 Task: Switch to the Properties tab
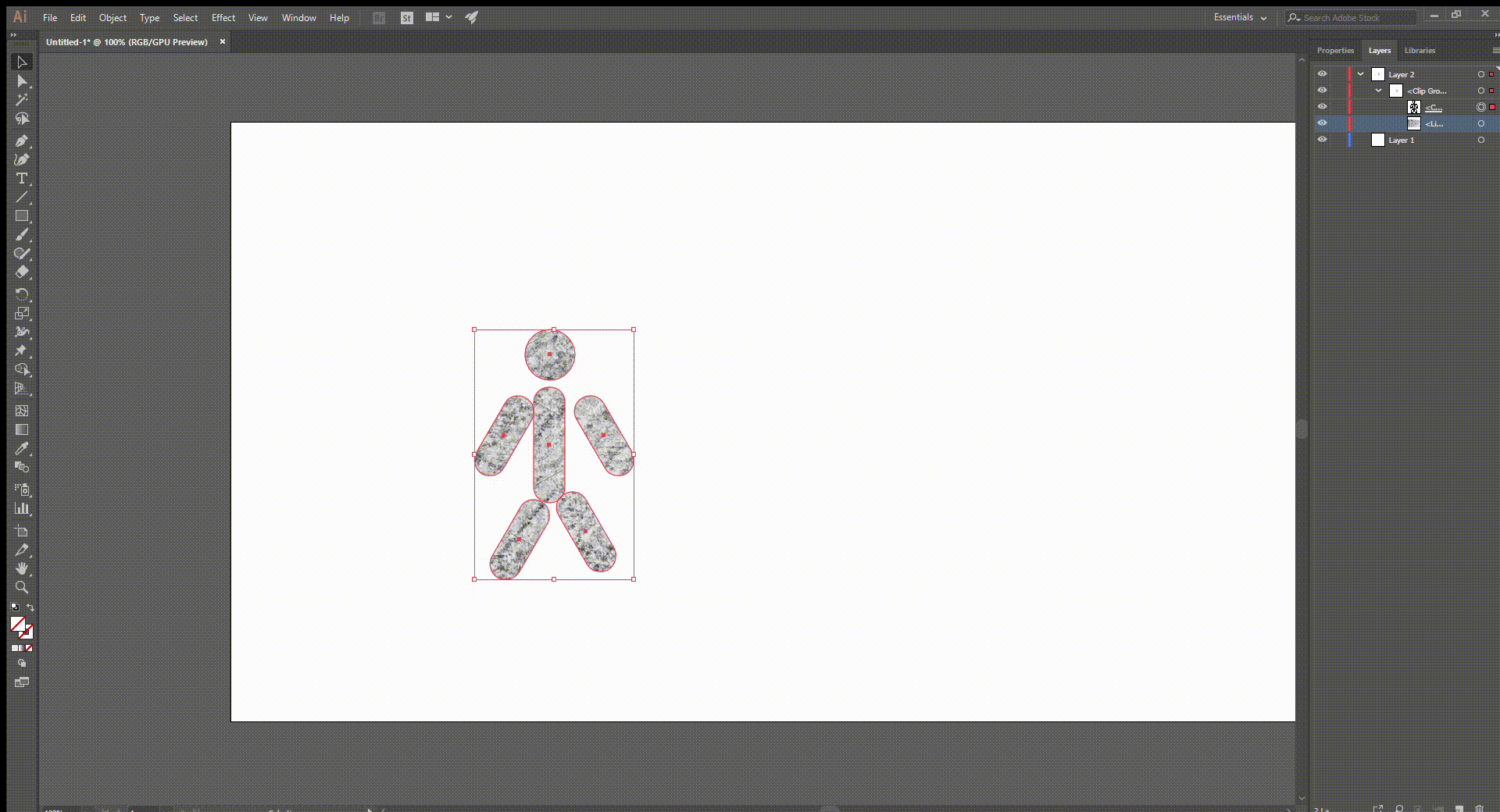point(1335,50)
